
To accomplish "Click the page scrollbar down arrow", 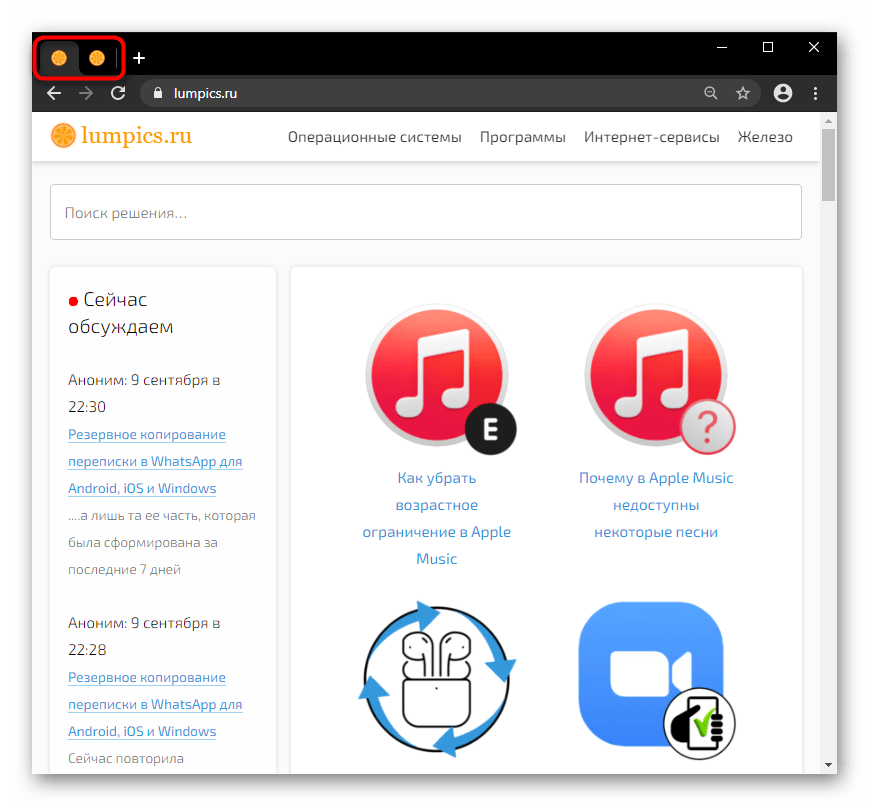I will coord(829,765).
